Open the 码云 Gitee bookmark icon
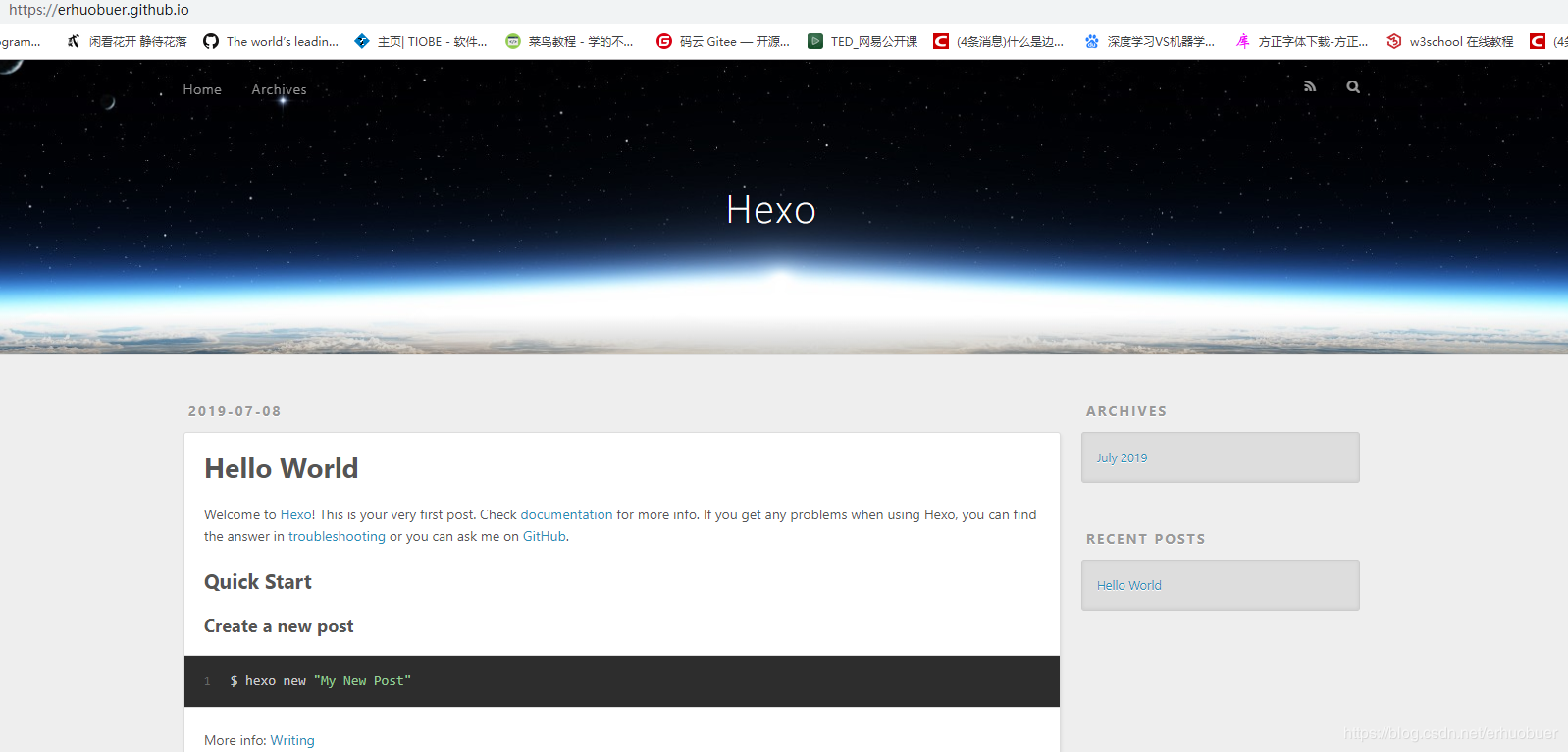 (x=664, y=41)
